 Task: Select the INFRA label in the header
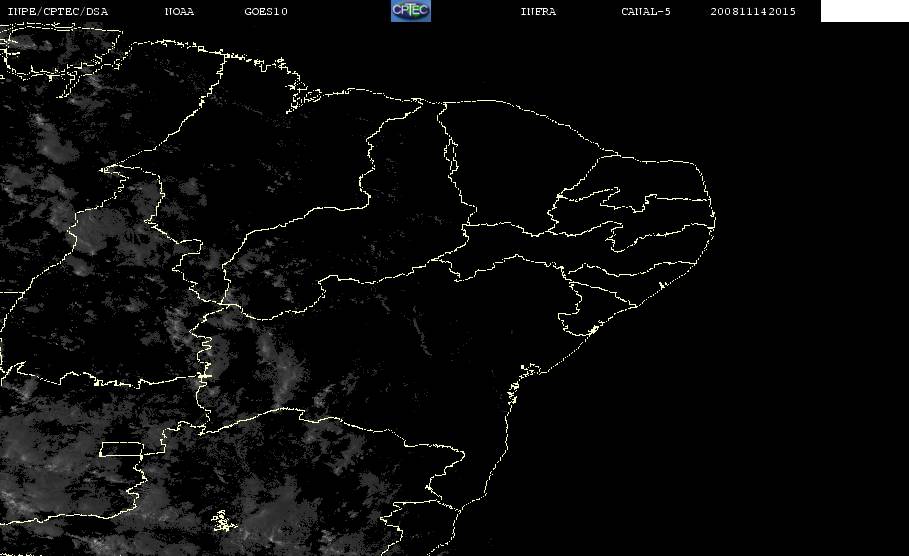tap(538, 11)
